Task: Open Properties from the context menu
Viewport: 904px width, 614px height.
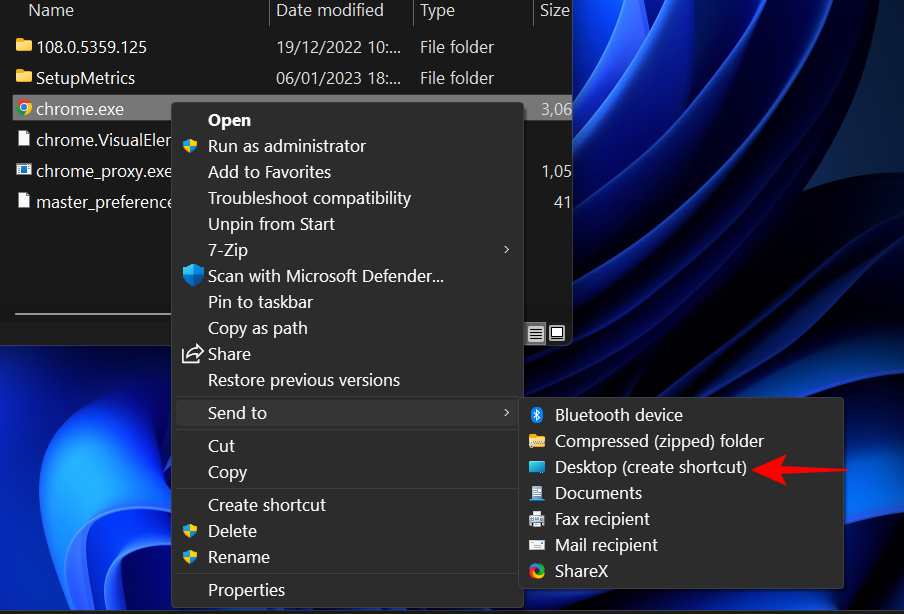Action: point(246,590)
